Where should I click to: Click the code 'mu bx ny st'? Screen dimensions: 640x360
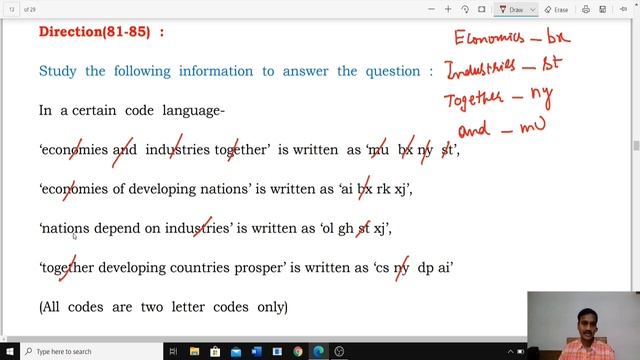tap(411, 150)
